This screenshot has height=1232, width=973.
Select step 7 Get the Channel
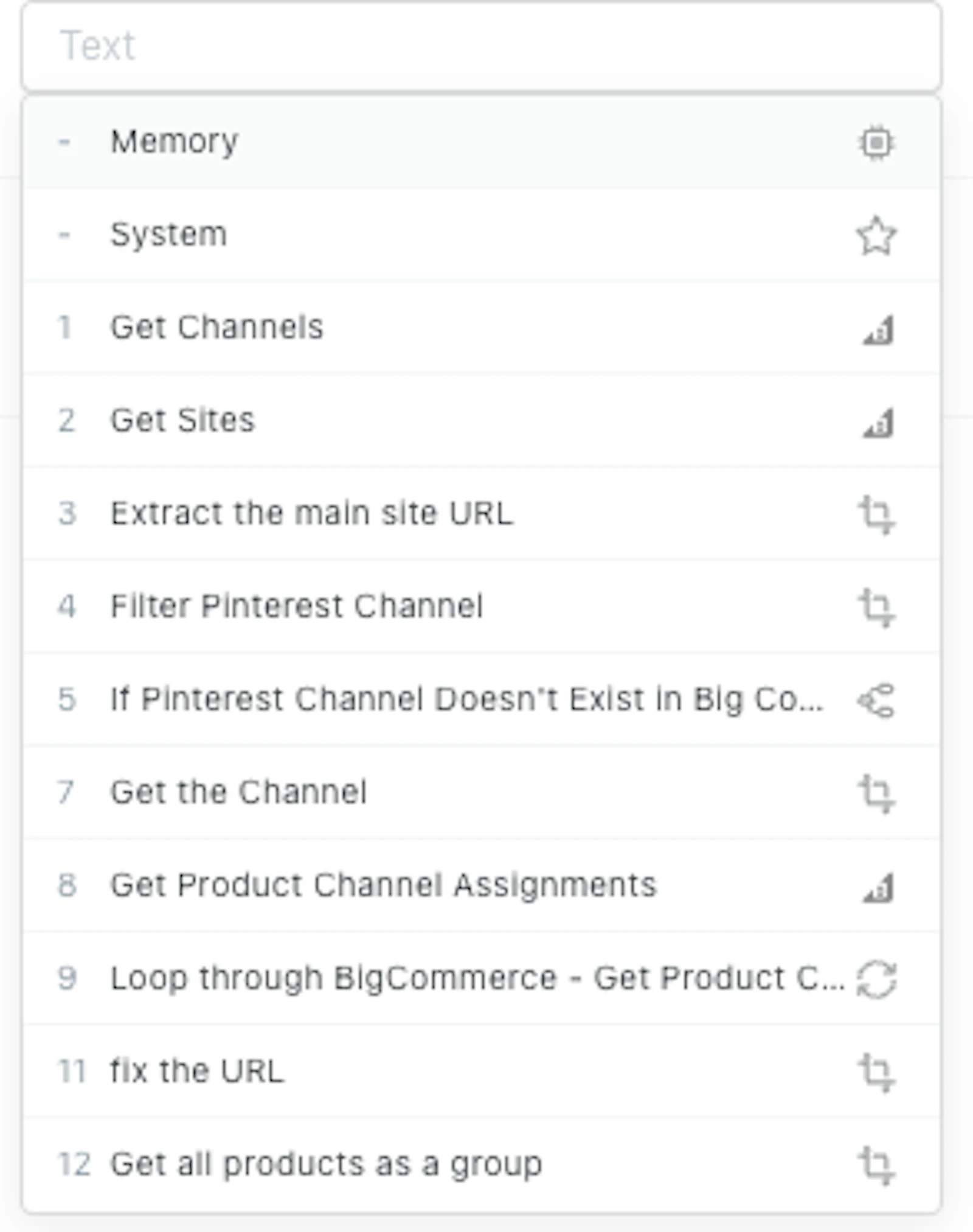[482, 792]
